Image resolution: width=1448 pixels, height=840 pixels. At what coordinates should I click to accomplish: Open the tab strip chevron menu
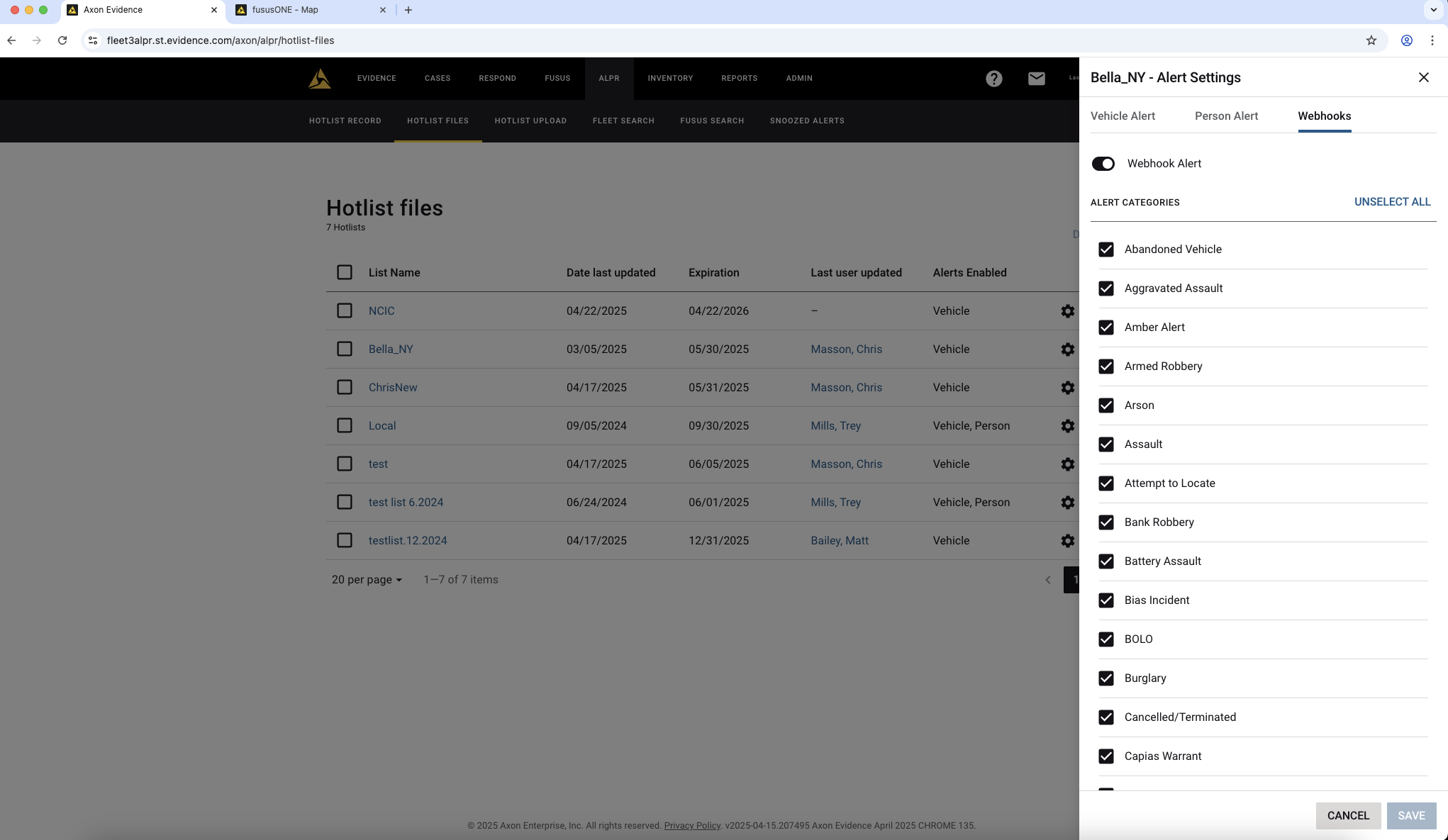pos(1433,10)
